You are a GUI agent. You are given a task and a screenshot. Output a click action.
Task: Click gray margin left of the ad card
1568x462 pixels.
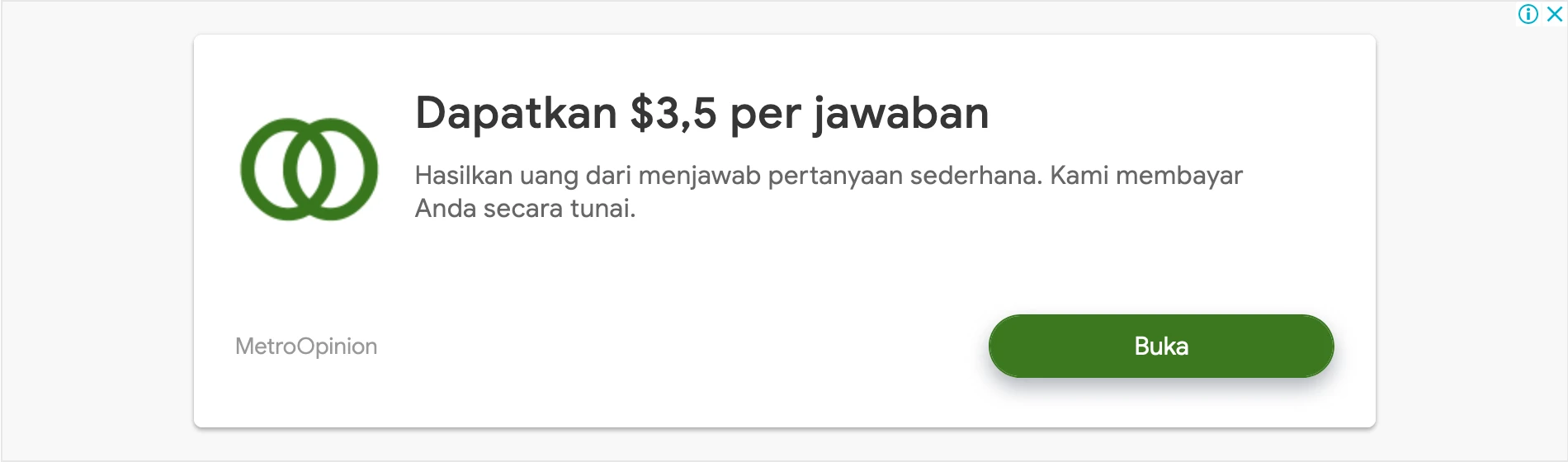(97, 231)
